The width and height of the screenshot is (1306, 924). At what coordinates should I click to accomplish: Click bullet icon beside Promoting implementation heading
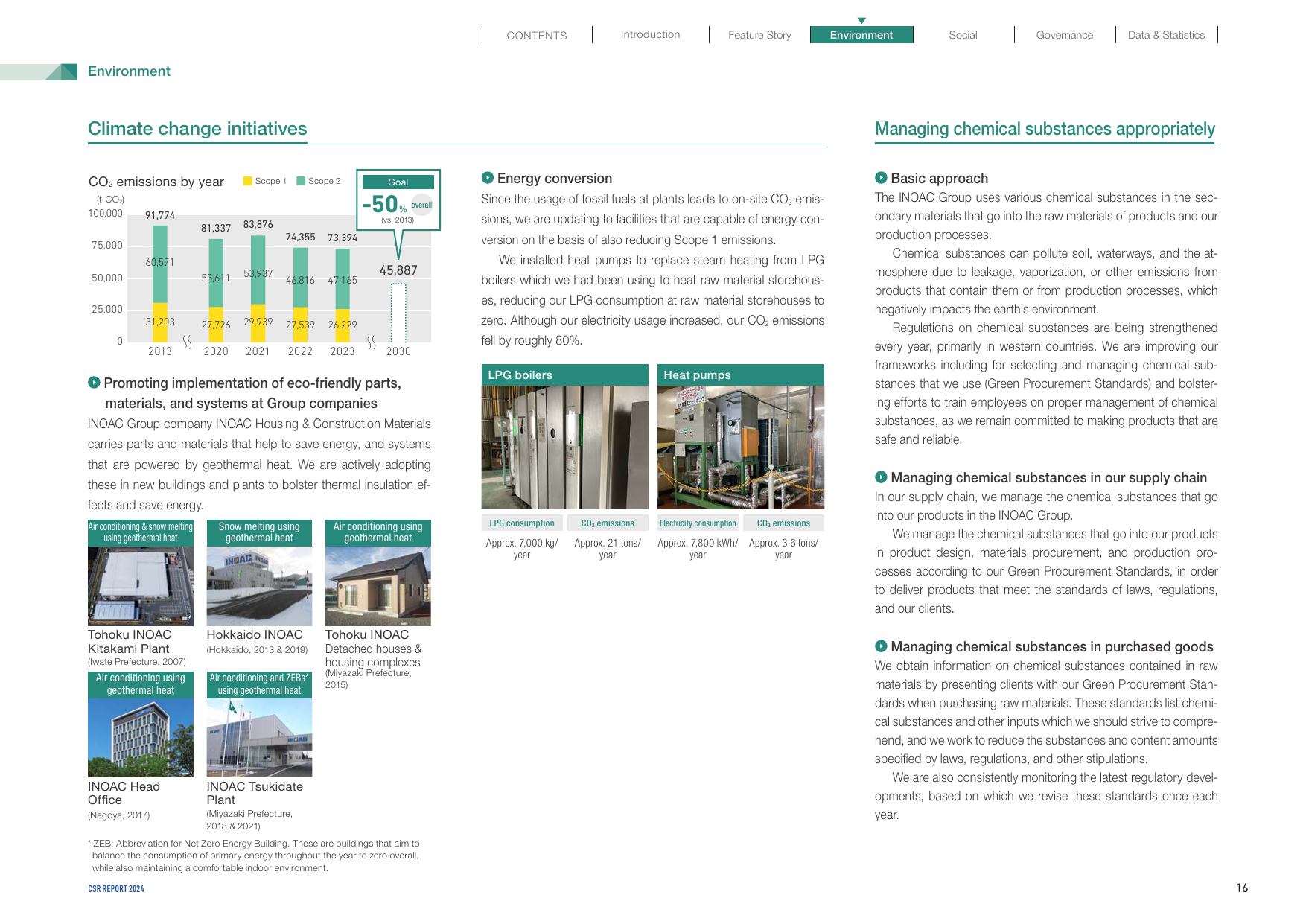point(94,383)
